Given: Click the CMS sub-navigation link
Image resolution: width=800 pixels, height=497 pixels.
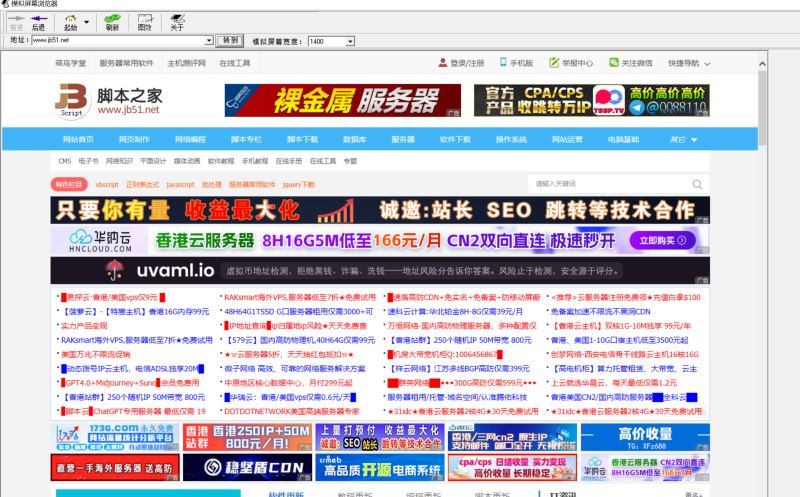Looking at the screenshot, I should click(65, 161).
